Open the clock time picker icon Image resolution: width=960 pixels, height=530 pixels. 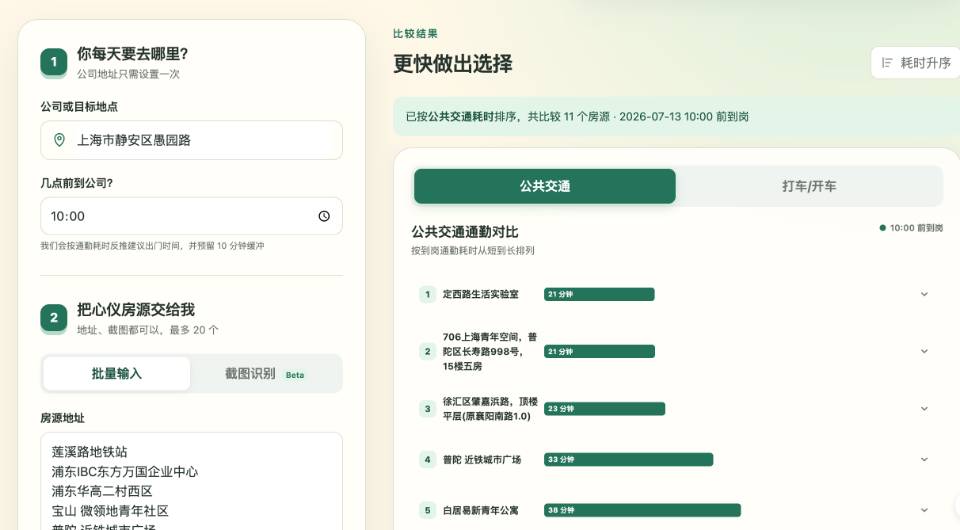(324, 216)
